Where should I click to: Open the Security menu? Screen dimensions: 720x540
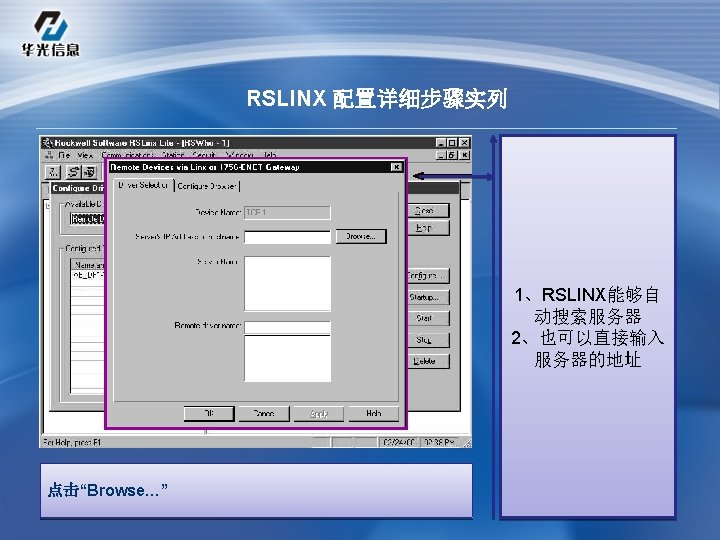pyautogui.click(x=204, y=155)
